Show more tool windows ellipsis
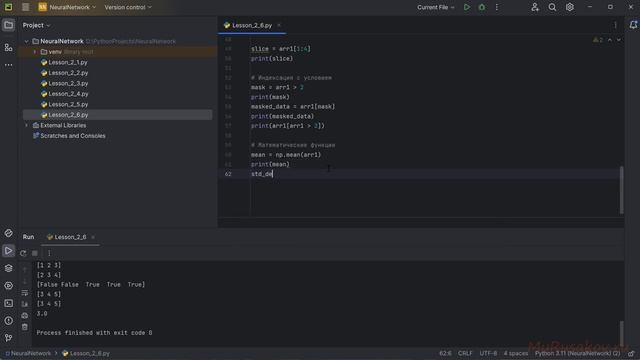 click(8, 65)
